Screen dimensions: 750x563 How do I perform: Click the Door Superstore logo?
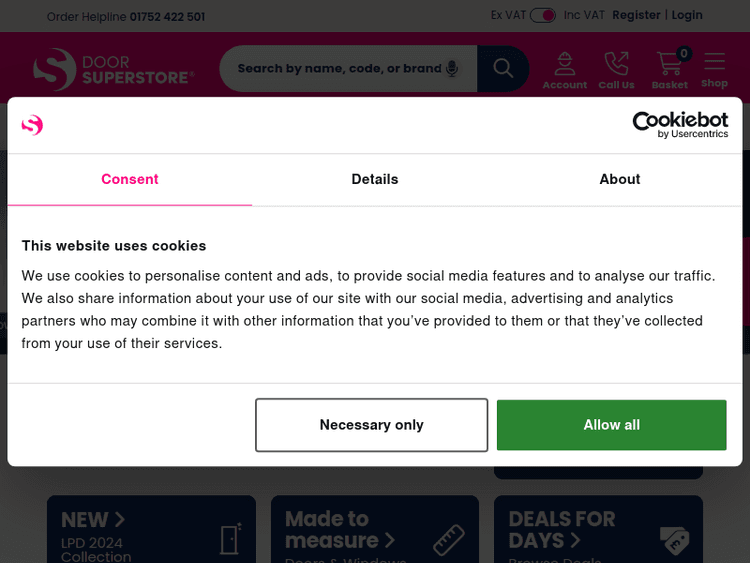point(112,69)
